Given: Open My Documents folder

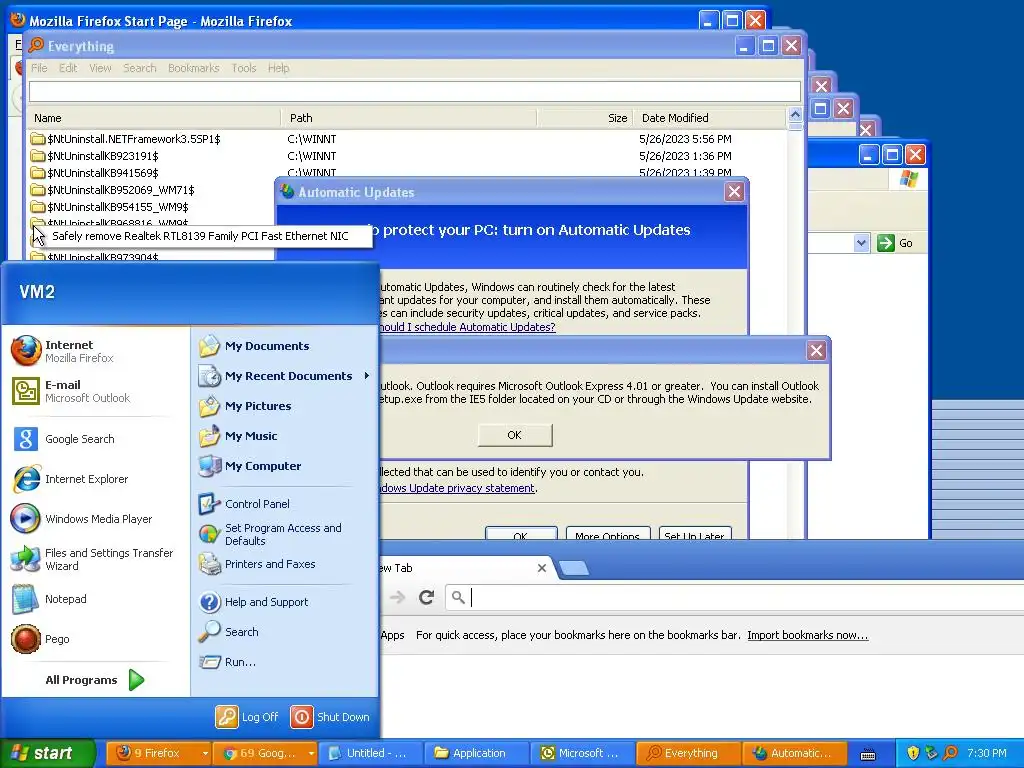Looking at the screenshot, I should coord(253,345).
